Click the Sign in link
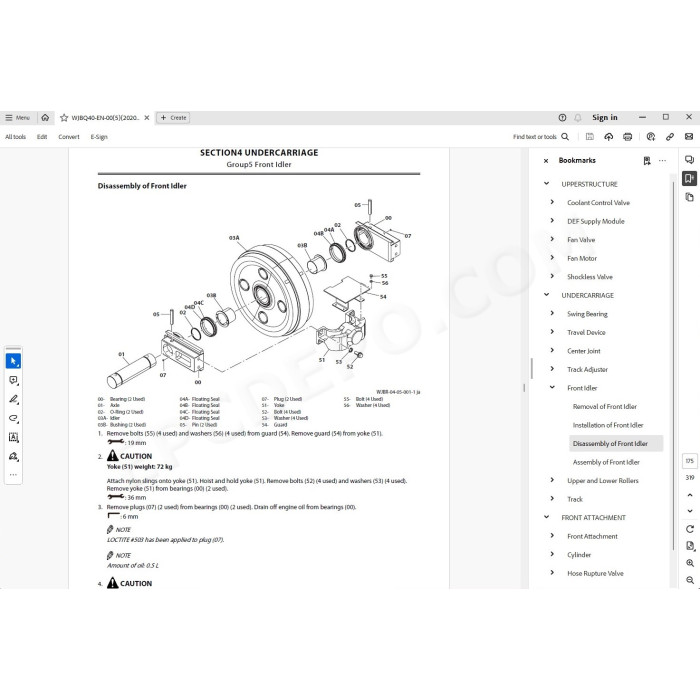Viewport: 700px width, 700px height. click(604, 117)
